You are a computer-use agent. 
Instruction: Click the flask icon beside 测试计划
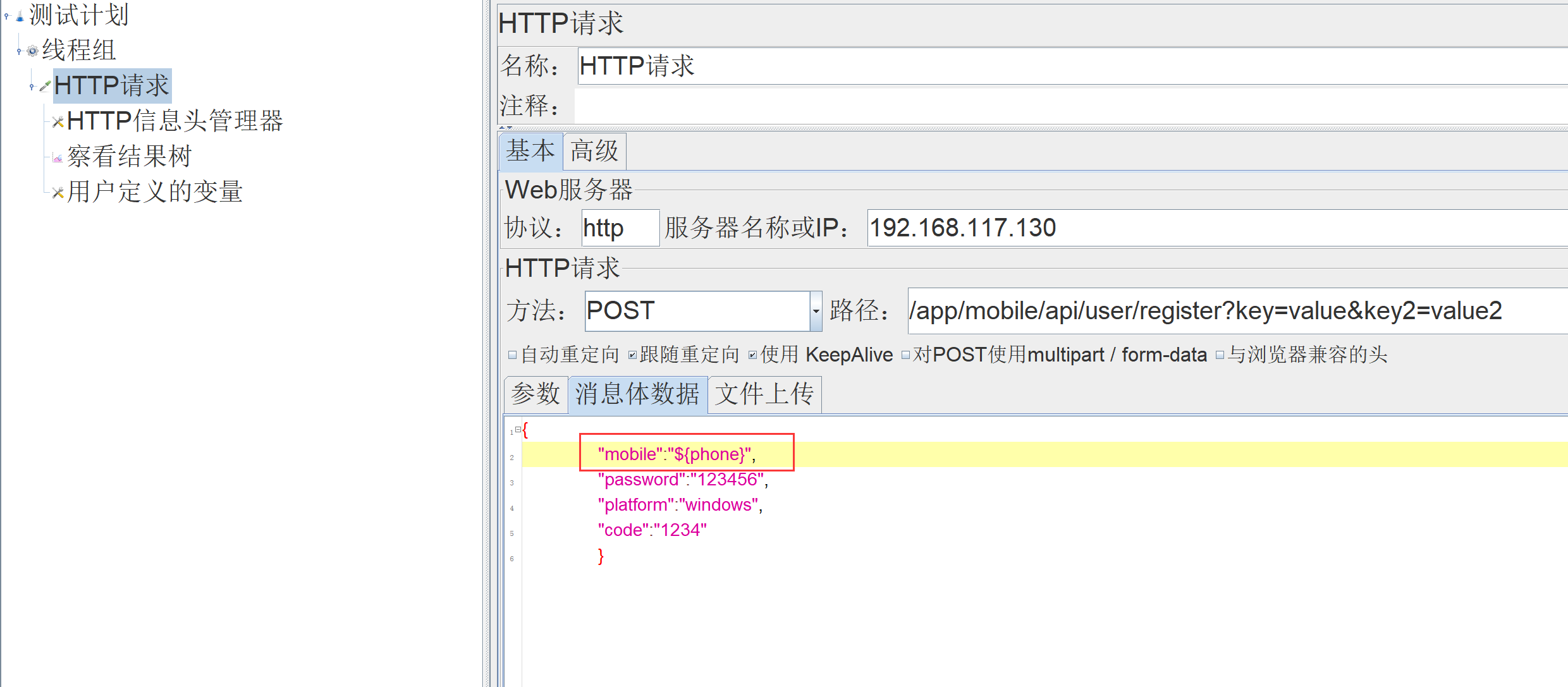coord(20,17)
